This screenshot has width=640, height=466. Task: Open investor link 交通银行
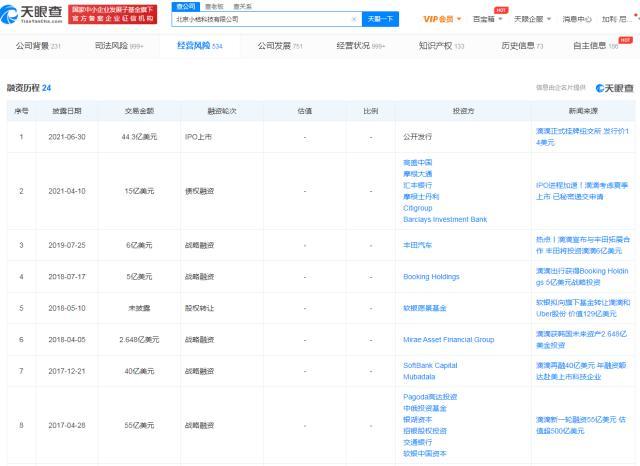pyautogui.click(x=418, y=442)
